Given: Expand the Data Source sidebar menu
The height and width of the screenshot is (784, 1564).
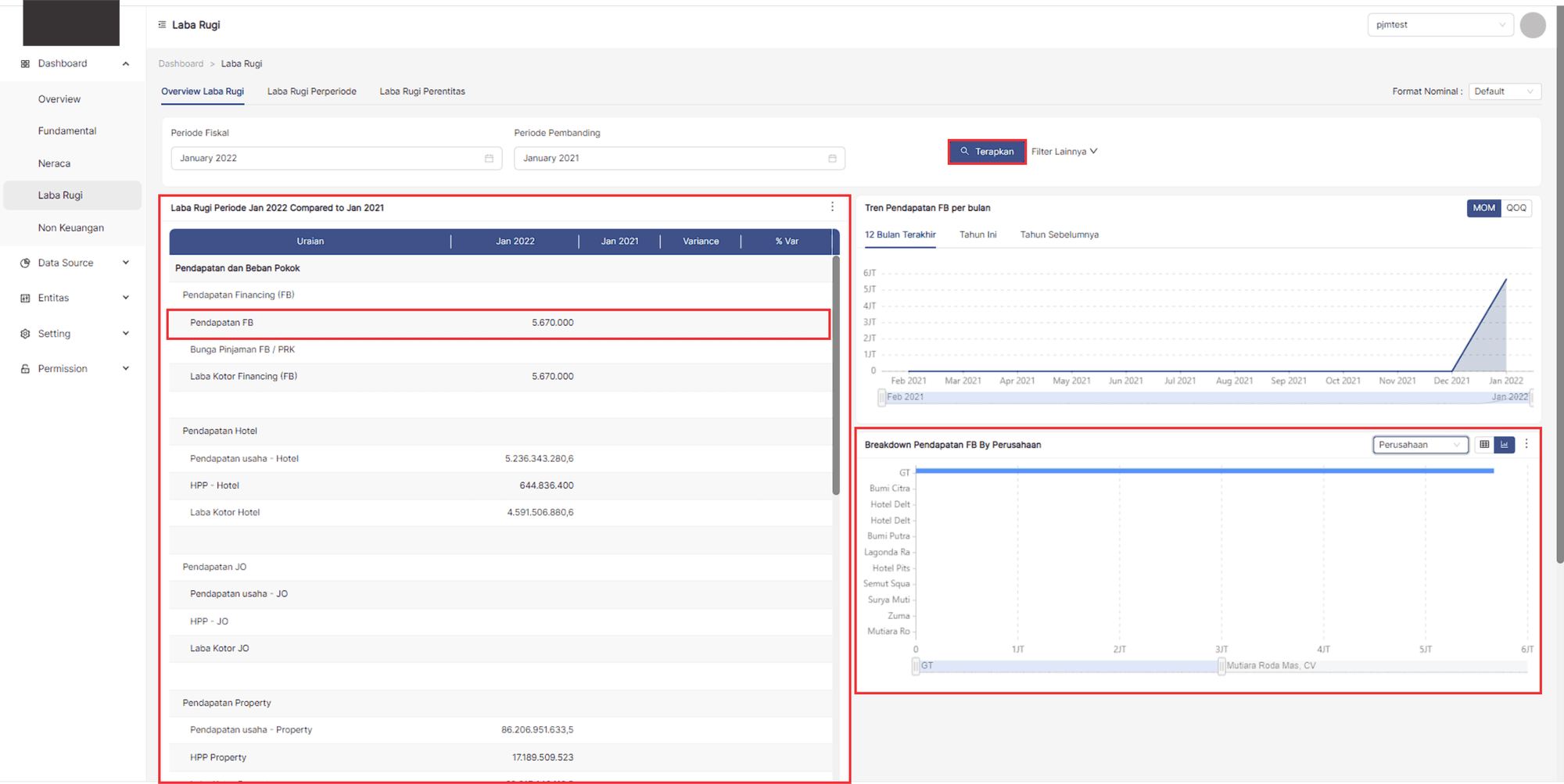Looking at the screenshot, I should [74, 263].
